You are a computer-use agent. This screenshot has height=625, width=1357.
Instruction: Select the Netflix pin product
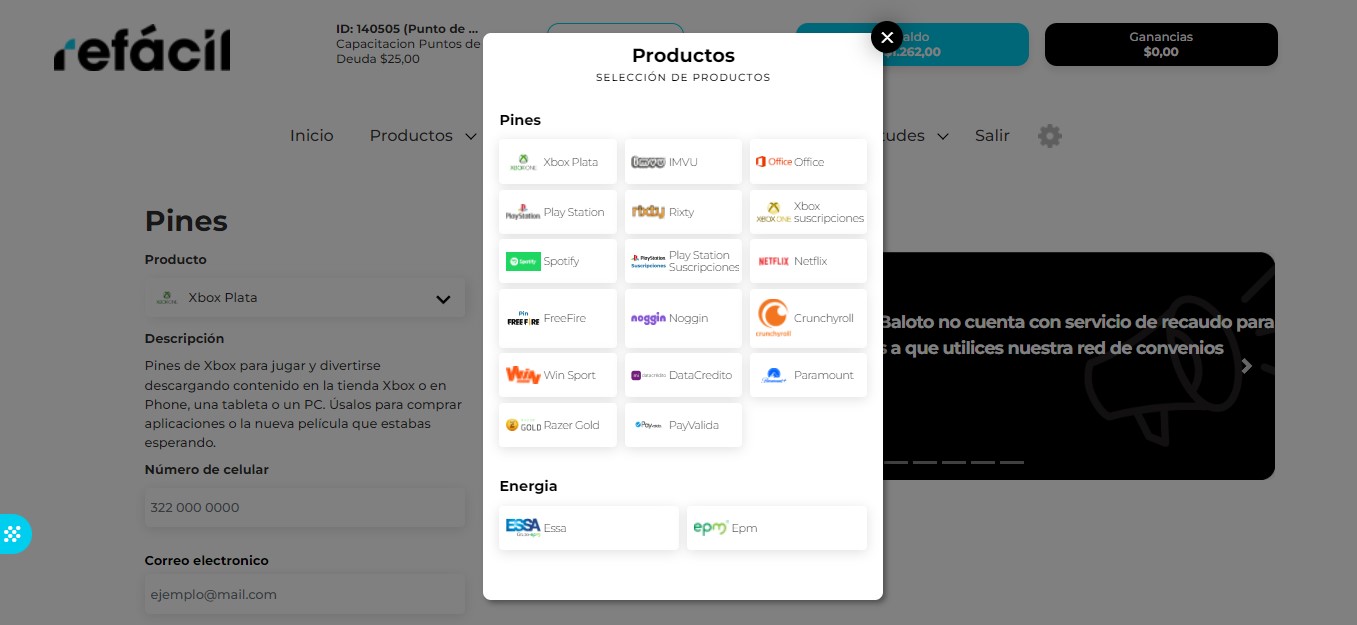point(808,261)
